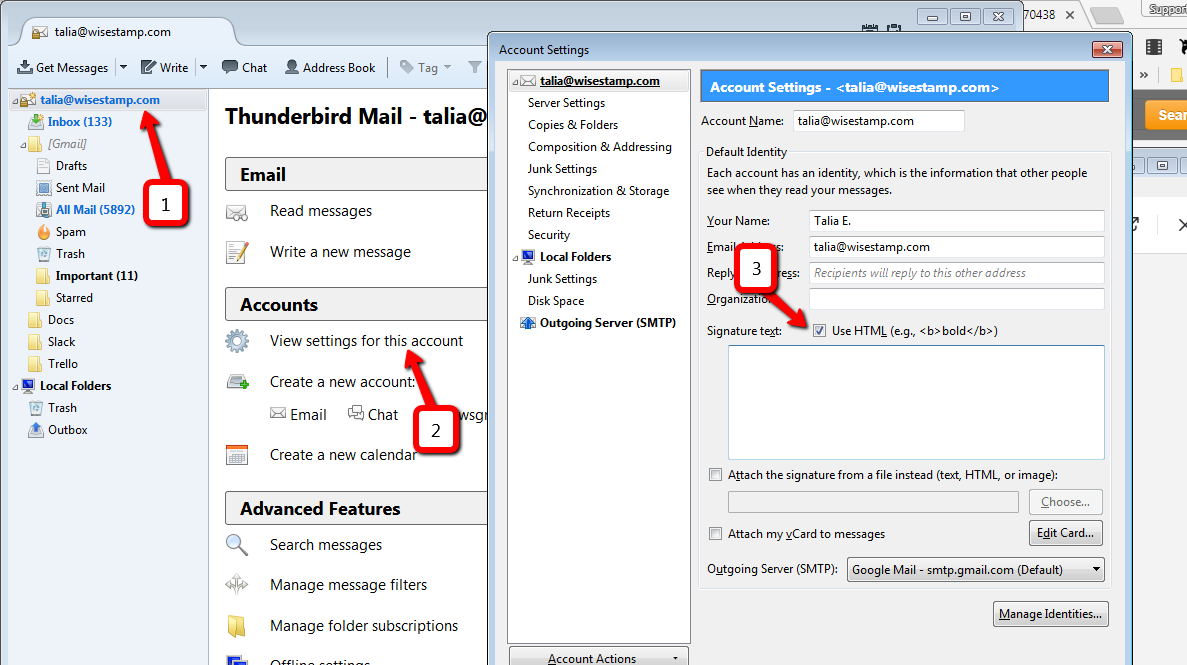
Task: Collapse the talia@wisestamp.com account in folder pane
Action: click(15, 101)
